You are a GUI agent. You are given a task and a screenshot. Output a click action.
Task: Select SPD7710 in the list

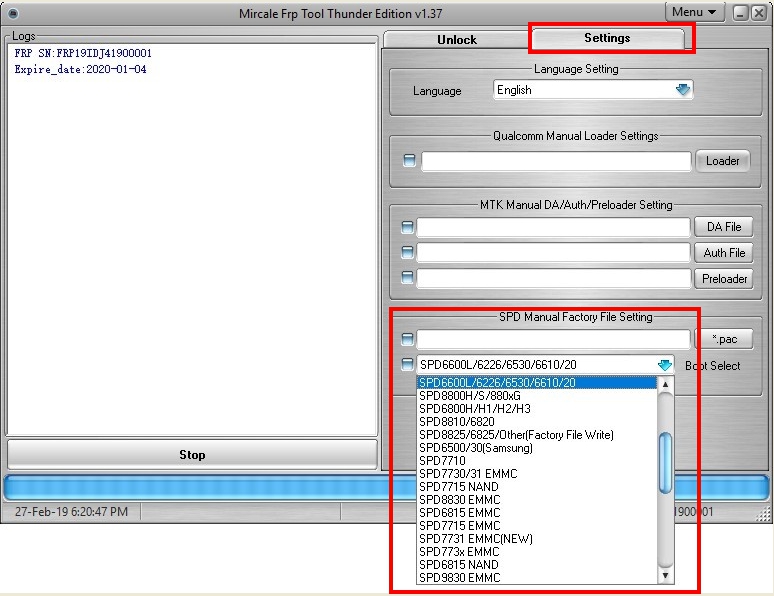tap(537, 461)
